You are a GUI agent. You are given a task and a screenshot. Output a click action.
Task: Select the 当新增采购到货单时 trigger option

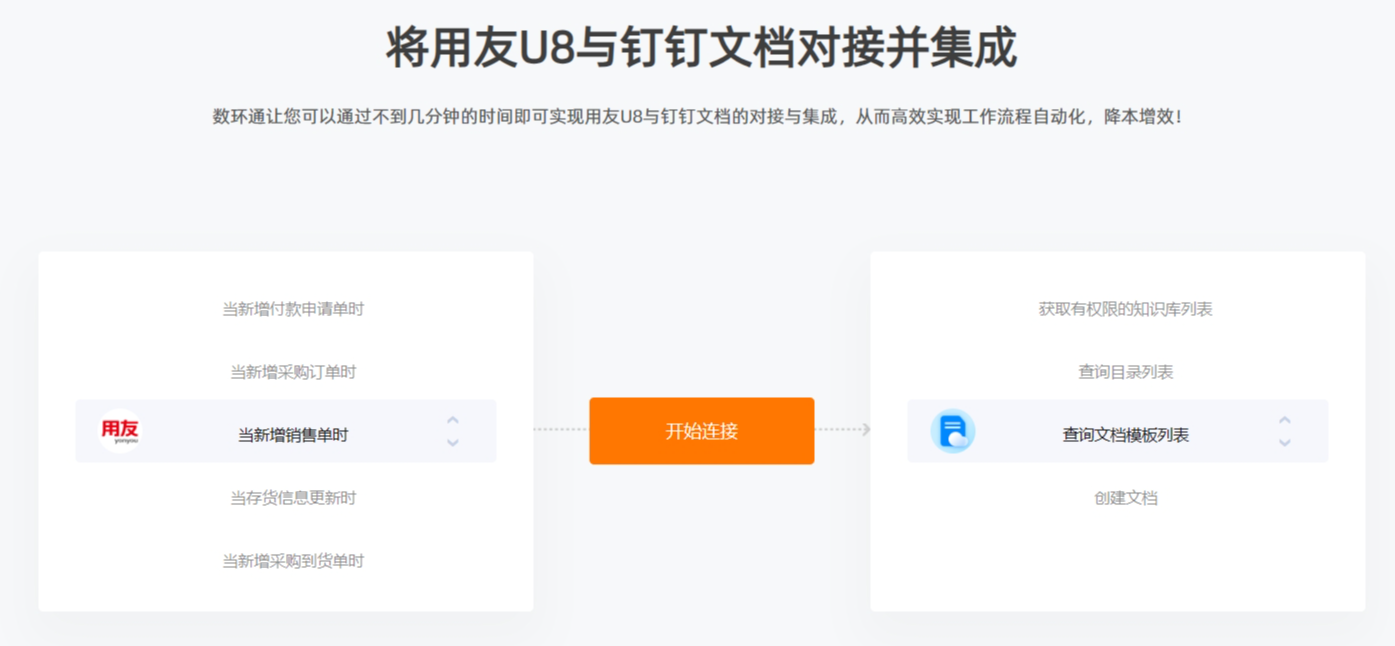click(x=293, y=561)
